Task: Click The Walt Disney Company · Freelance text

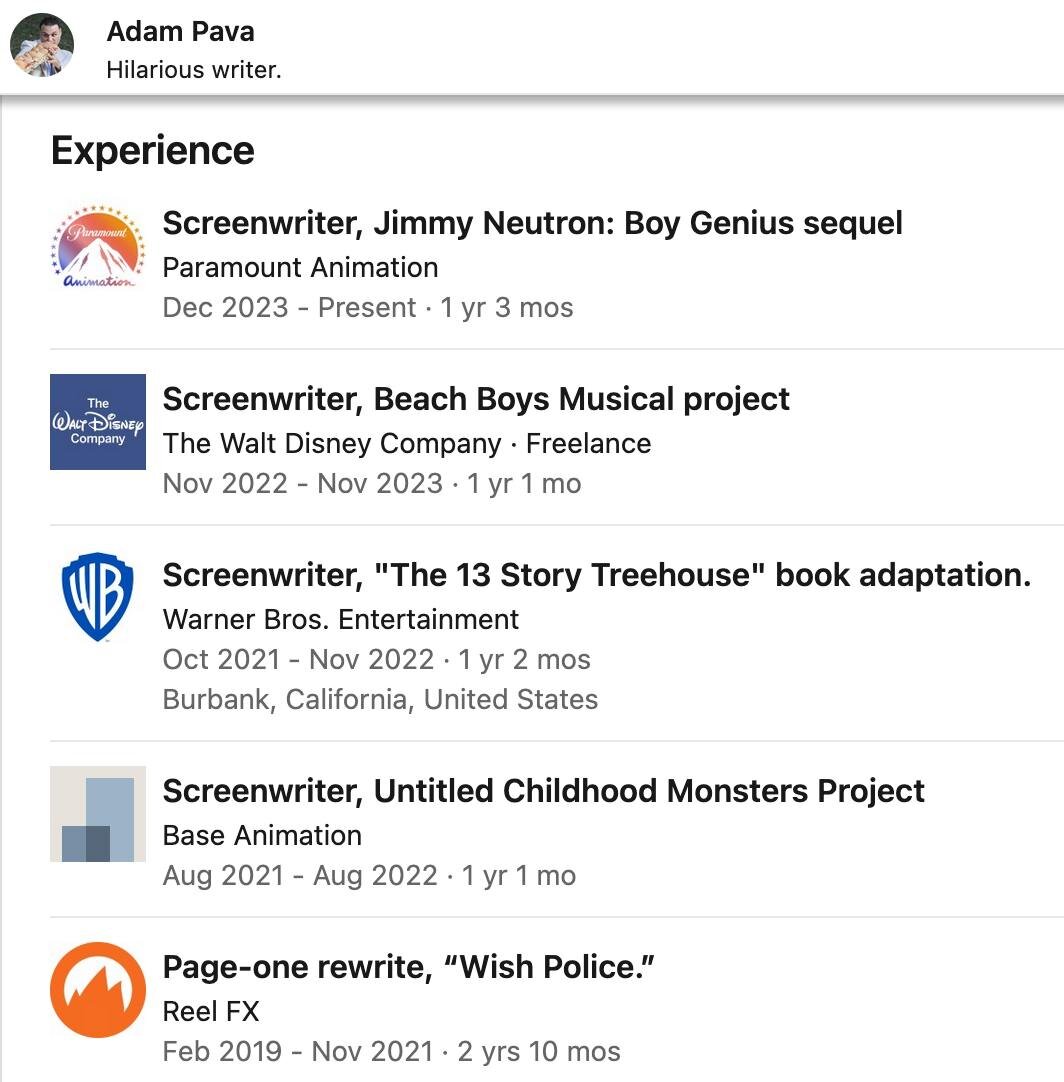Action: click(x=406, y=443)
